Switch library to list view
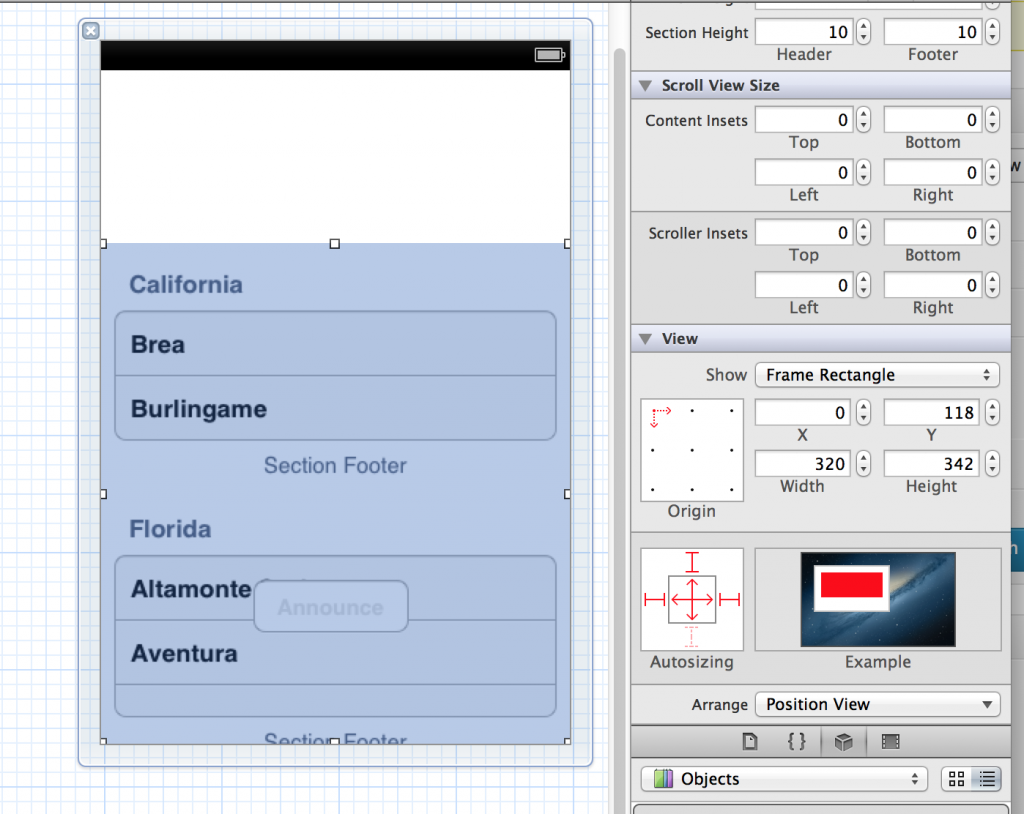 click(987, 779)
